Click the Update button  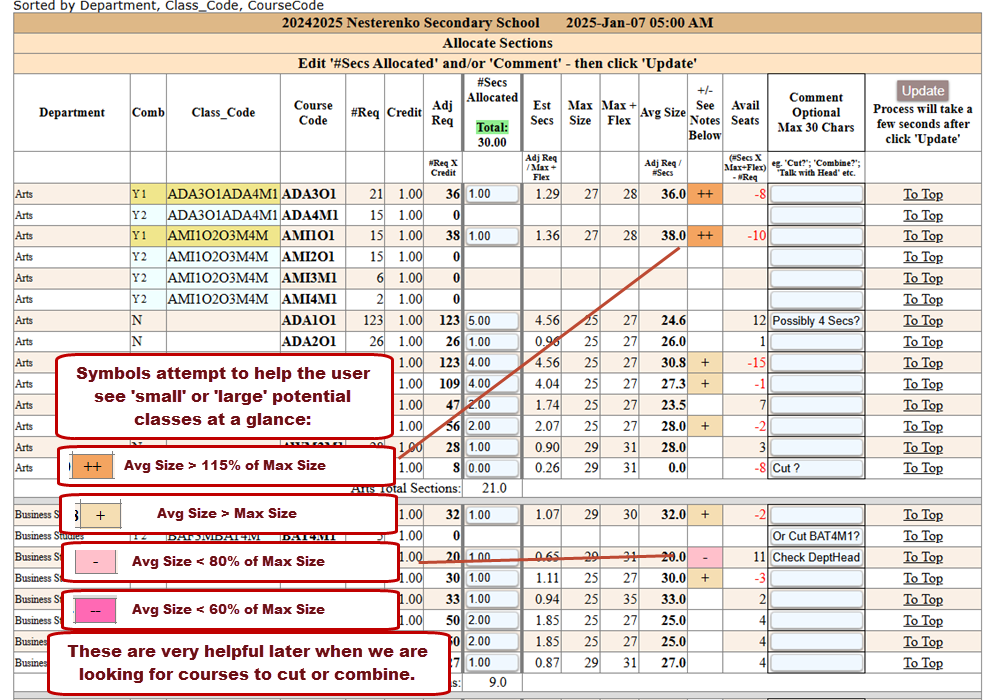[922, 91]
